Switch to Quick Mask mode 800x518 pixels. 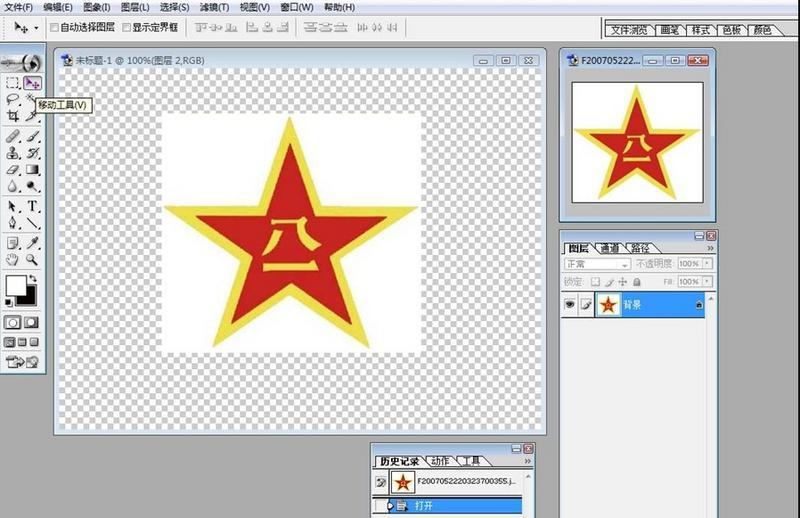click(x=32, y=323)
